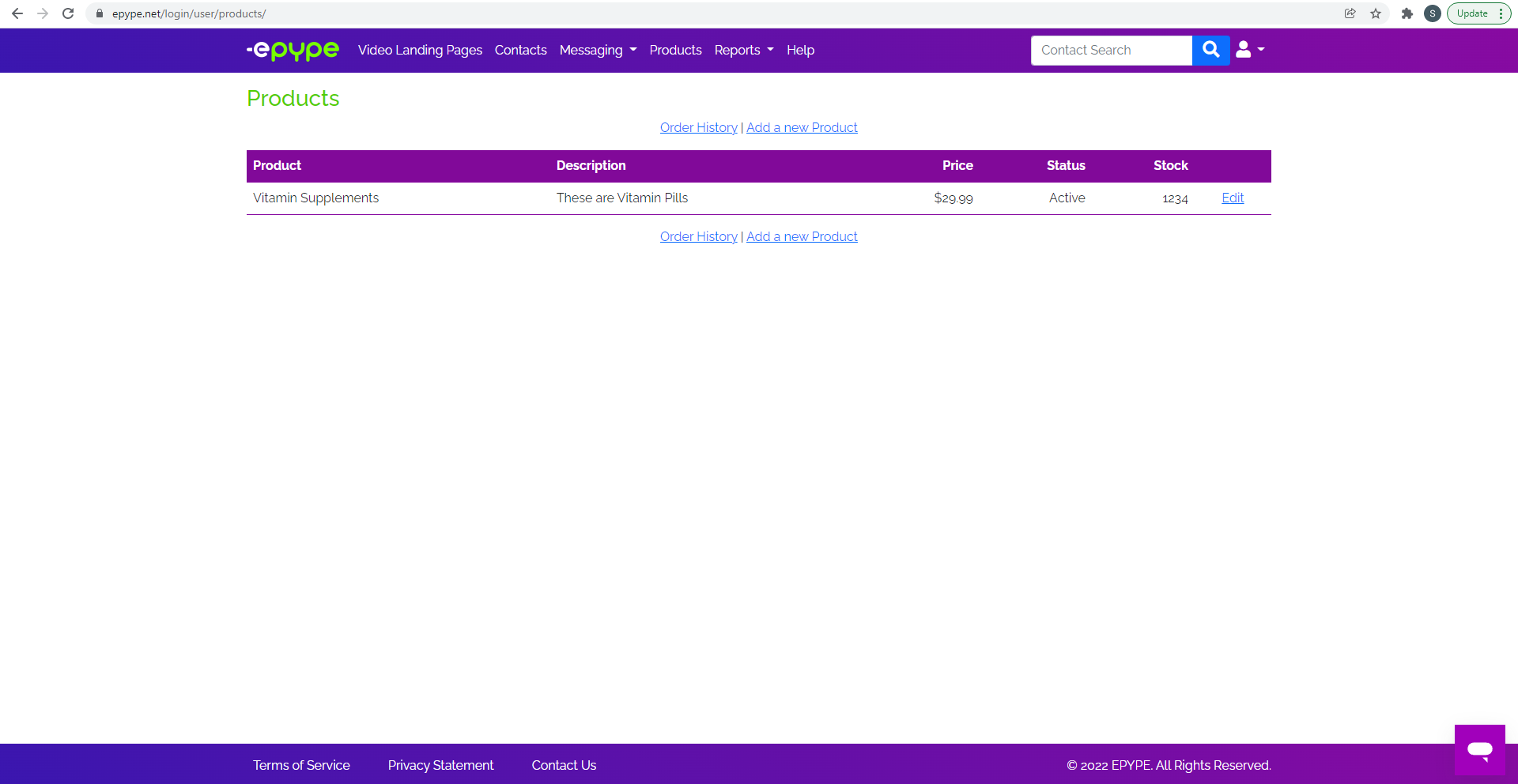This screenshot has height=784, width=1518.
Task: Click the Price column header
Action: tap(957, 165)
